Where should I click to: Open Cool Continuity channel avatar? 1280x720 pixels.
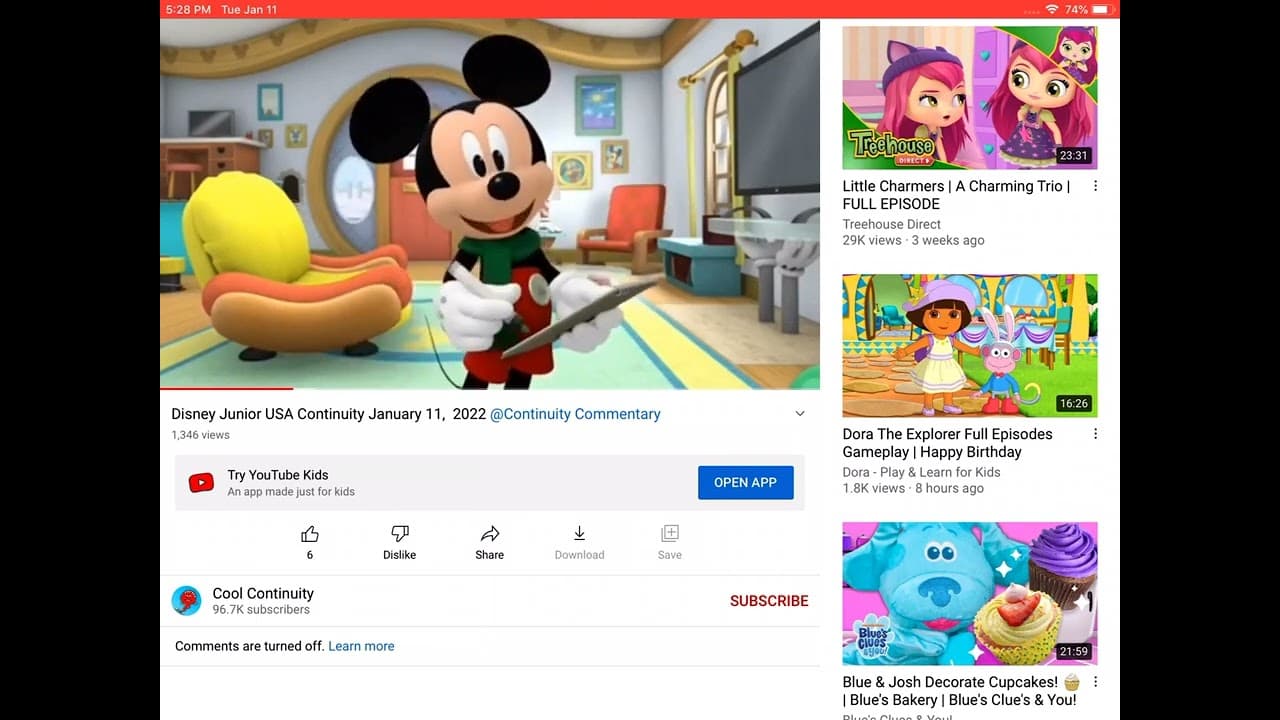187,601
